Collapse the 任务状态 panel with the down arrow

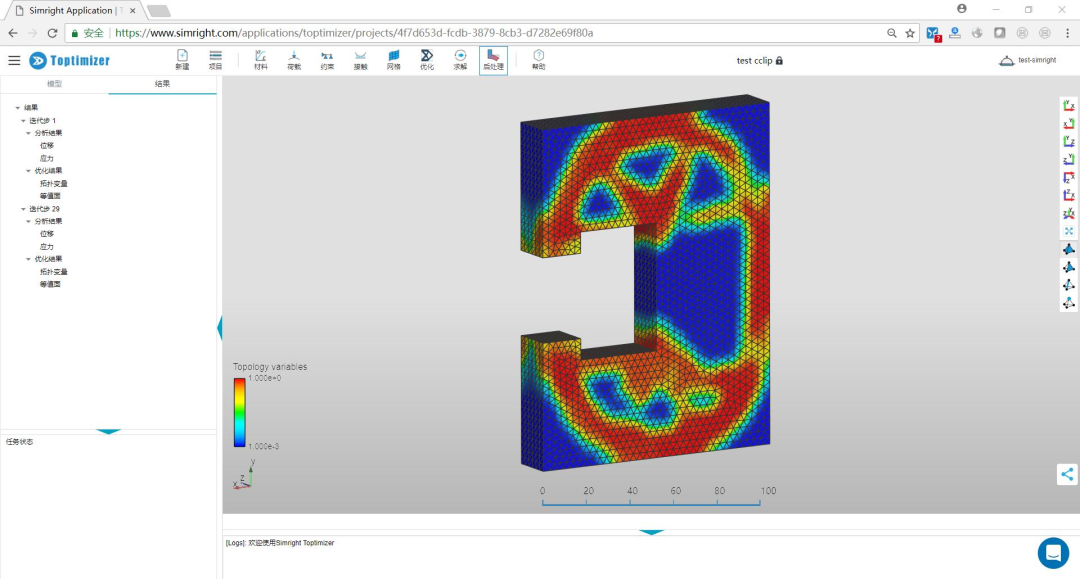point(108,432)
